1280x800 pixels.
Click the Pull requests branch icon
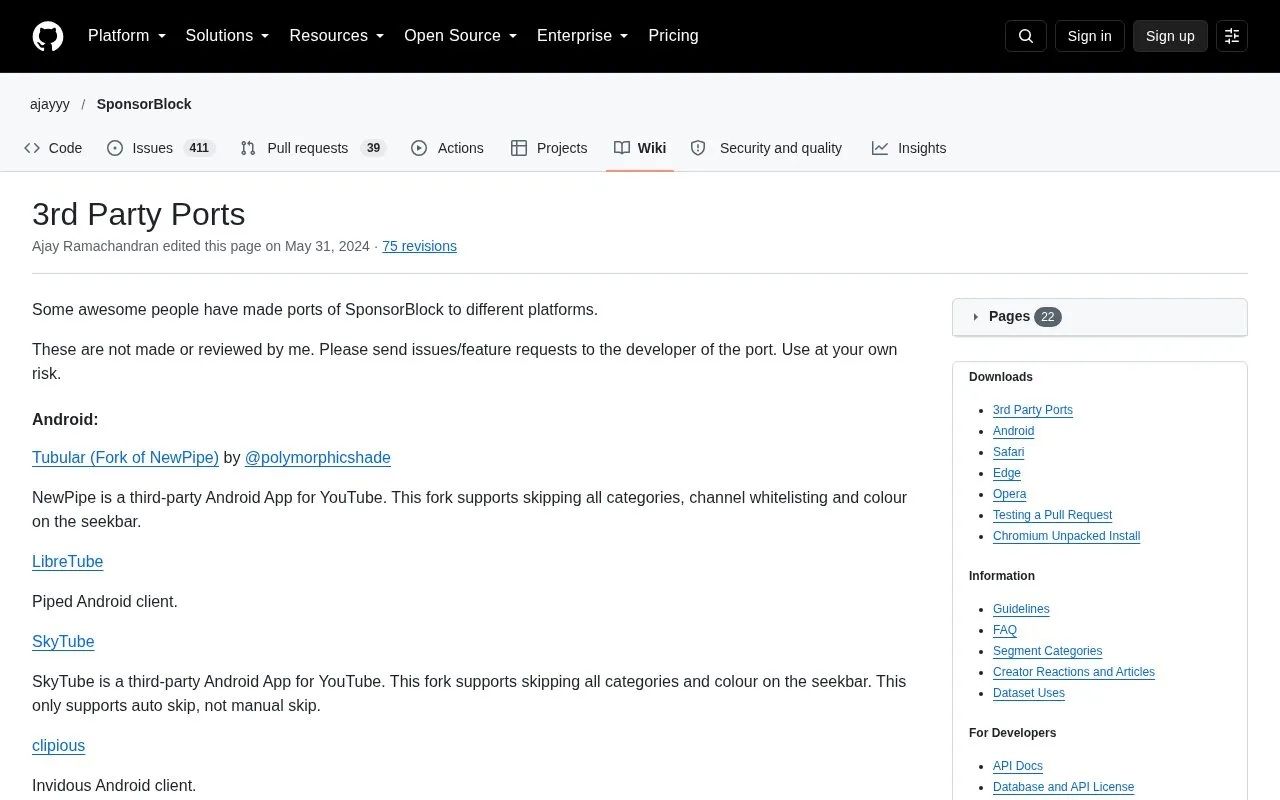coord(248,148)
